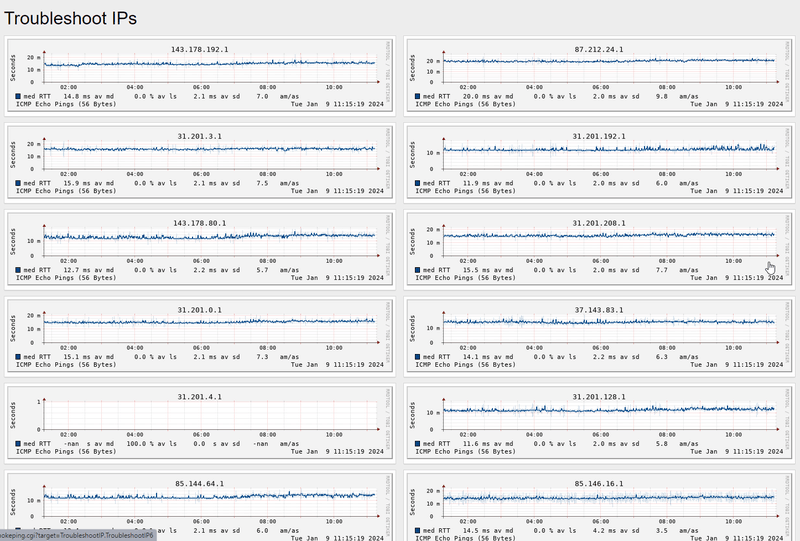Image resolution: width=800 pixels, height=541 pixels.
Task: Click the 15.1 ms av md value
Action: (88, 357)
